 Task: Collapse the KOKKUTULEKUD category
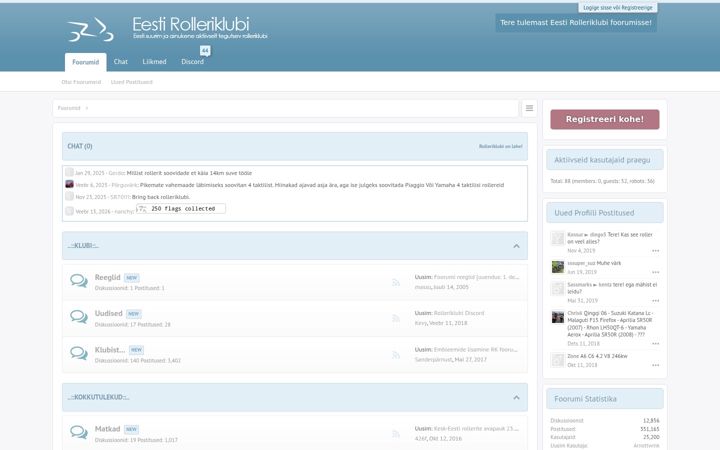516,398
